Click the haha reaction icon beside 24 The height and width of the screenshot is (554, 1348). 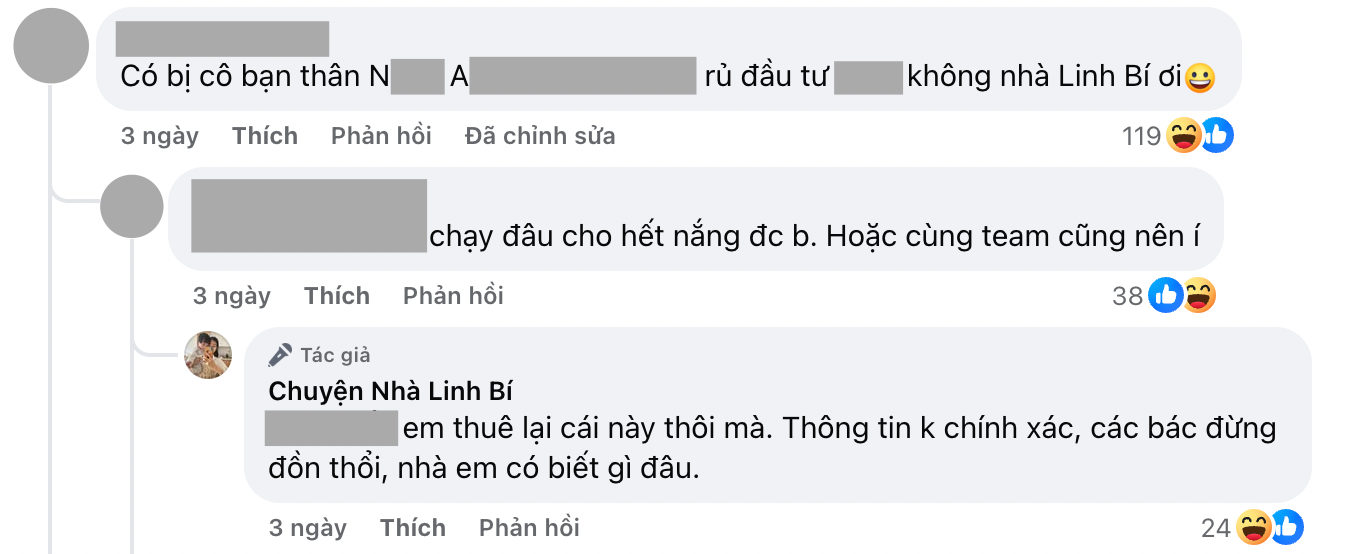coord(1254,527)
